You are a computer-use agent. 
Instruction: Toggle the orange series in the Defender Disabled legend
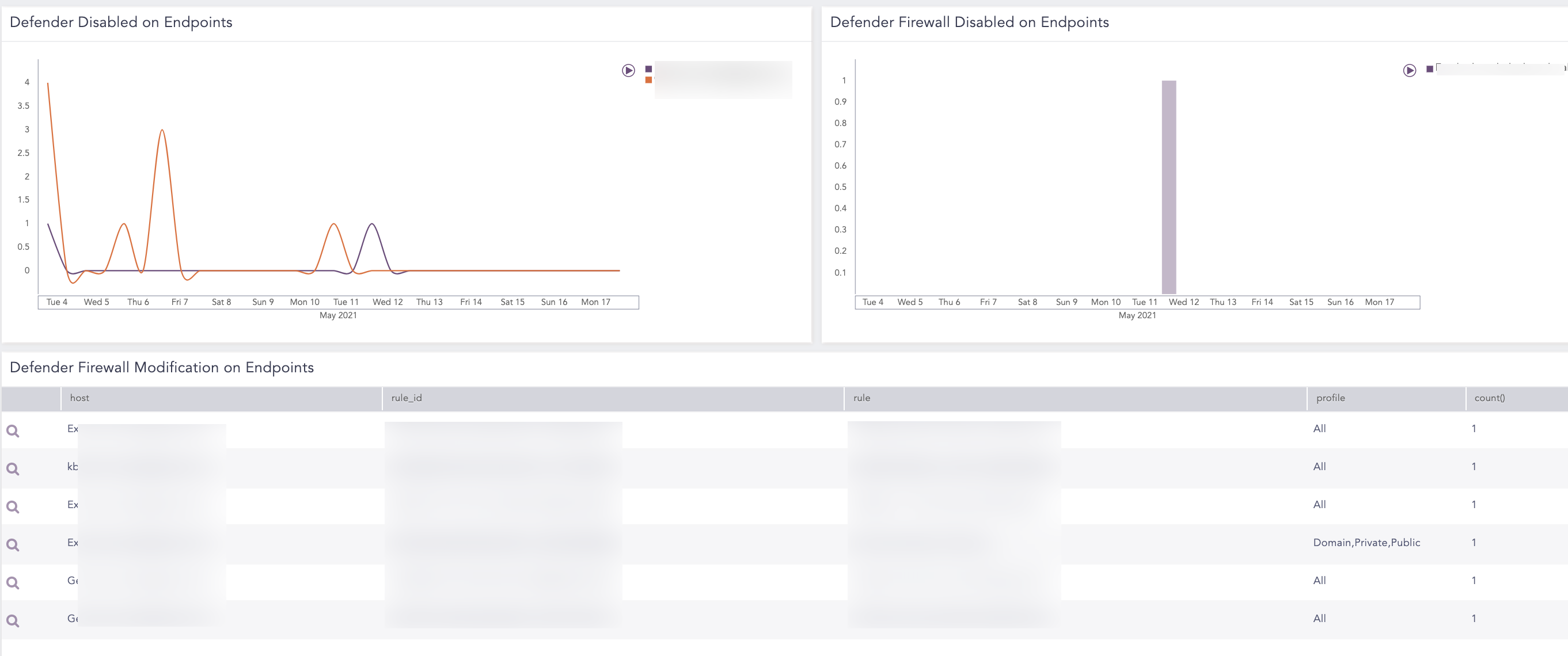[x=648, y=80]
